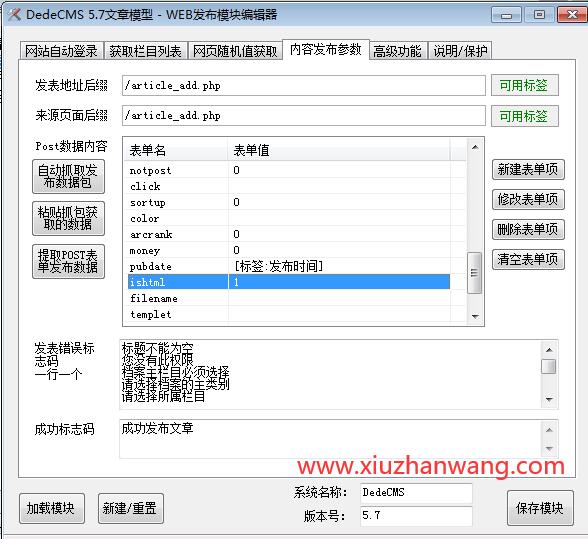Click the 版本号 input field
Viewport: 588px width, 539px height.
click(416, 516)
